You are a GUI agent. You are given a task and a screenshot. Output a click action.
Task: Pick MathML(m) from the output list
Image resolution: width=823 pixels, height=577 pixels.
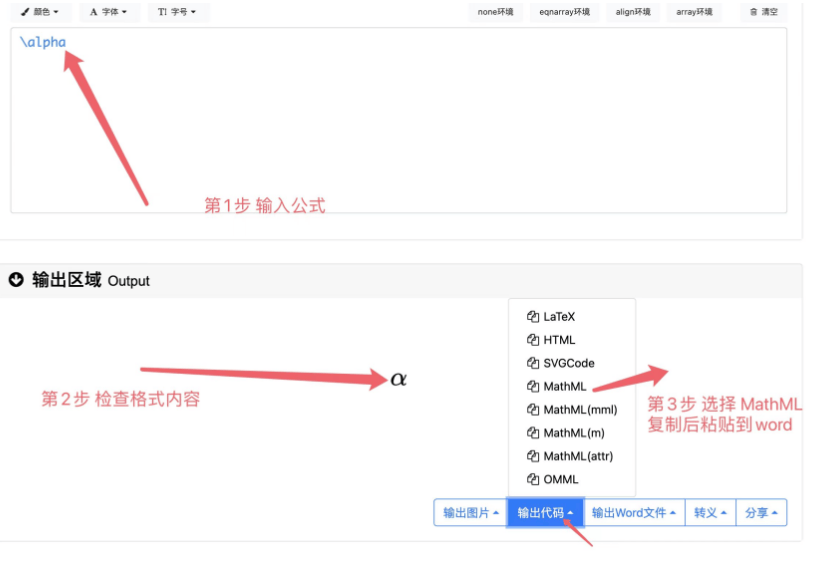pos(573,433)
